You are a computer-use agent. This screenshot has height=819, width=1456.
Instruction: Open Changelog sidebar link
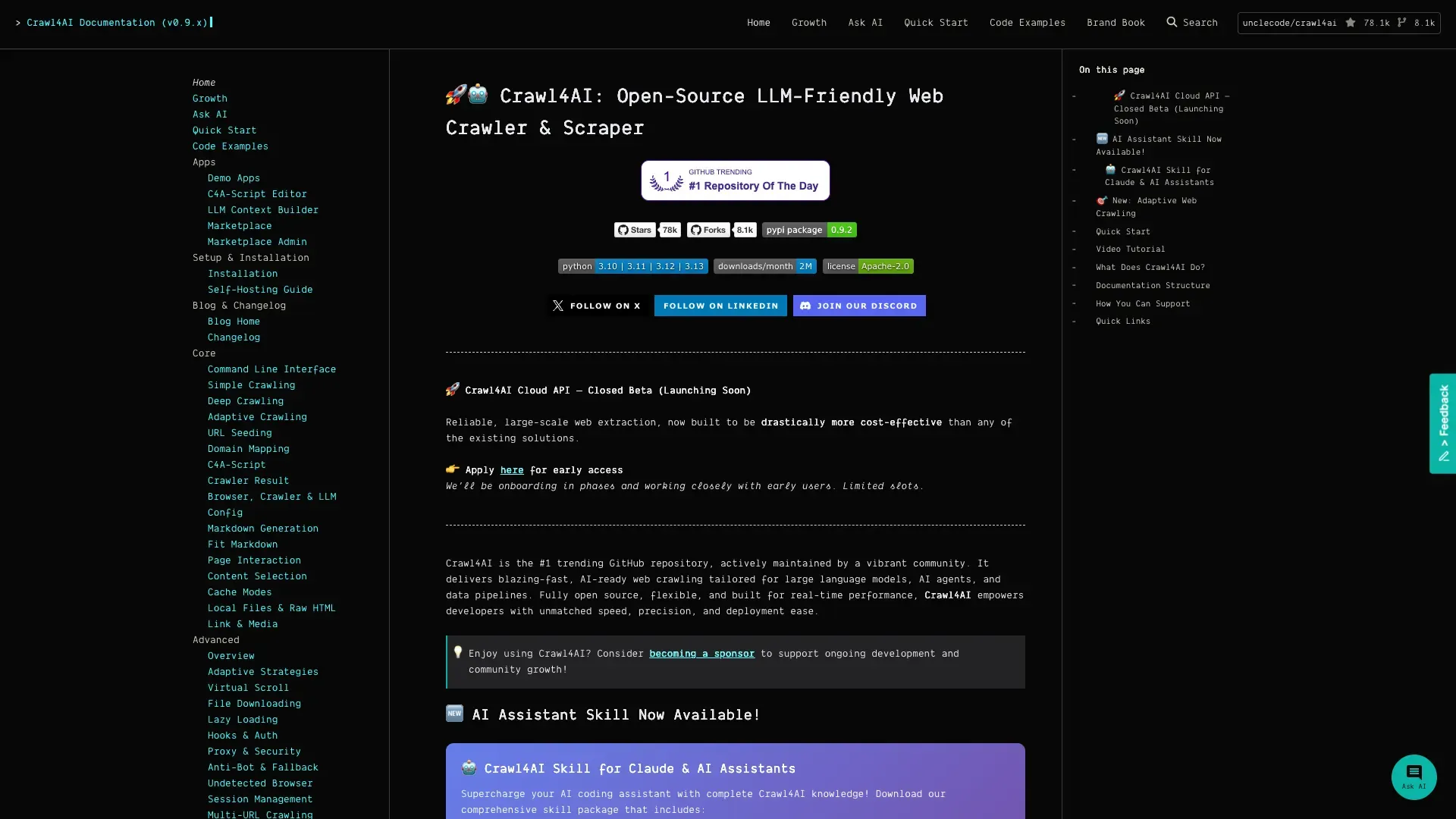click(234, 337)
